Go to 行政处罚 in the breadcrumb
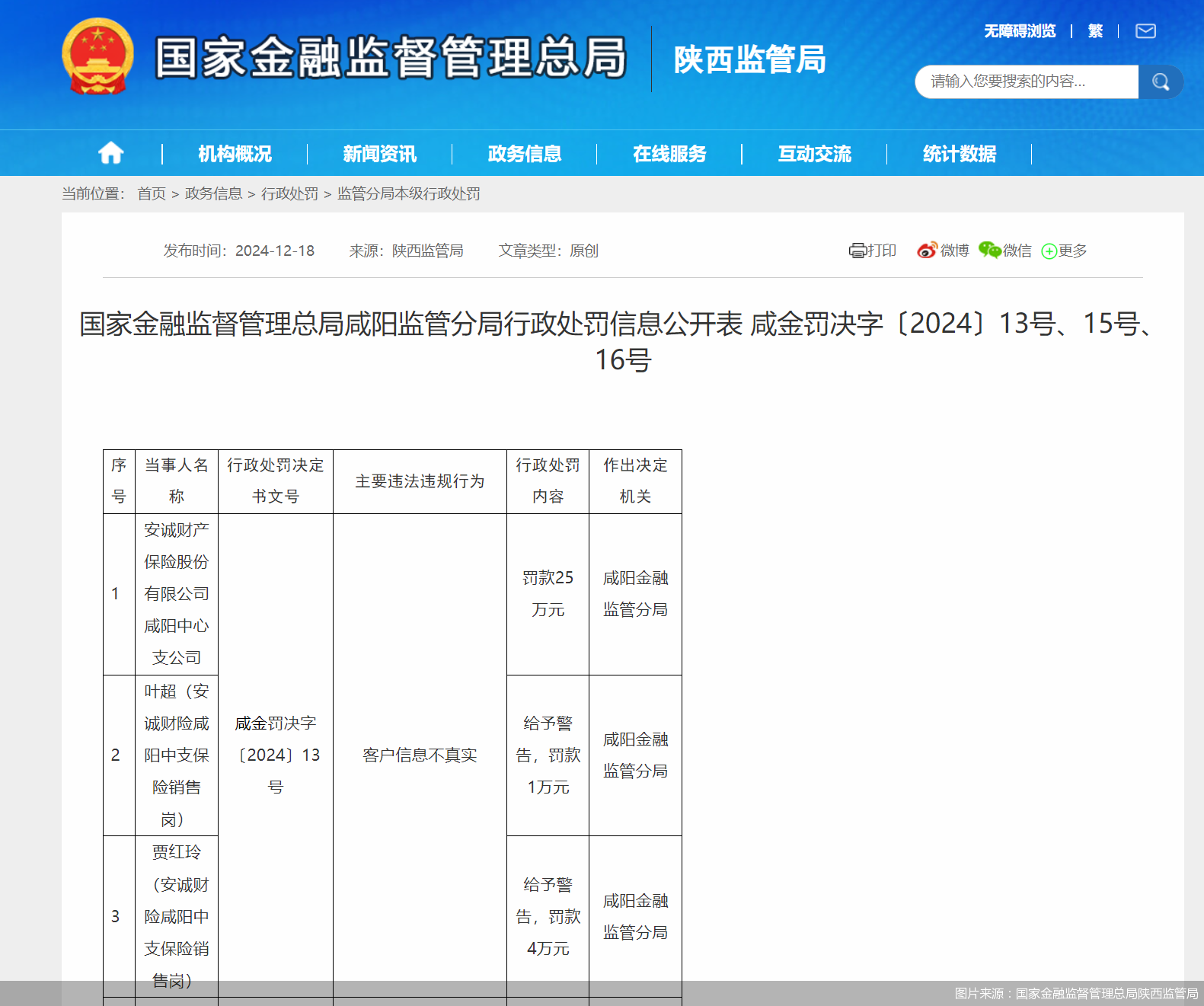Viewport: 1204px width, 1006px height. 289,194
